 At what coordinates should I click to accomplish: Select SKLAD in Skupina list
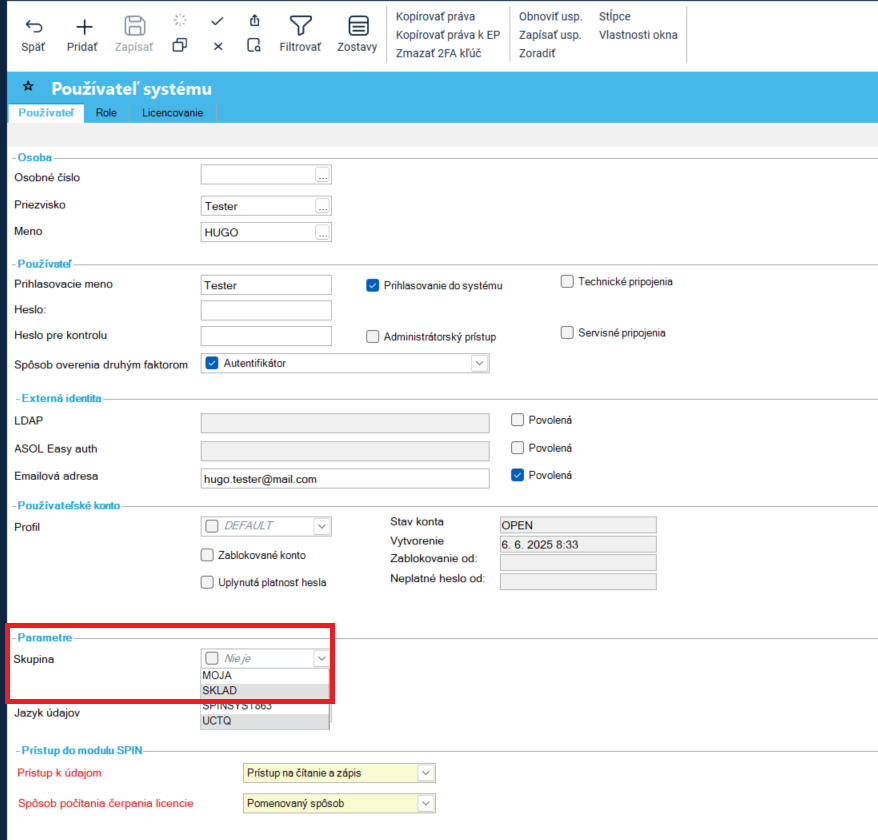(265, 690)
